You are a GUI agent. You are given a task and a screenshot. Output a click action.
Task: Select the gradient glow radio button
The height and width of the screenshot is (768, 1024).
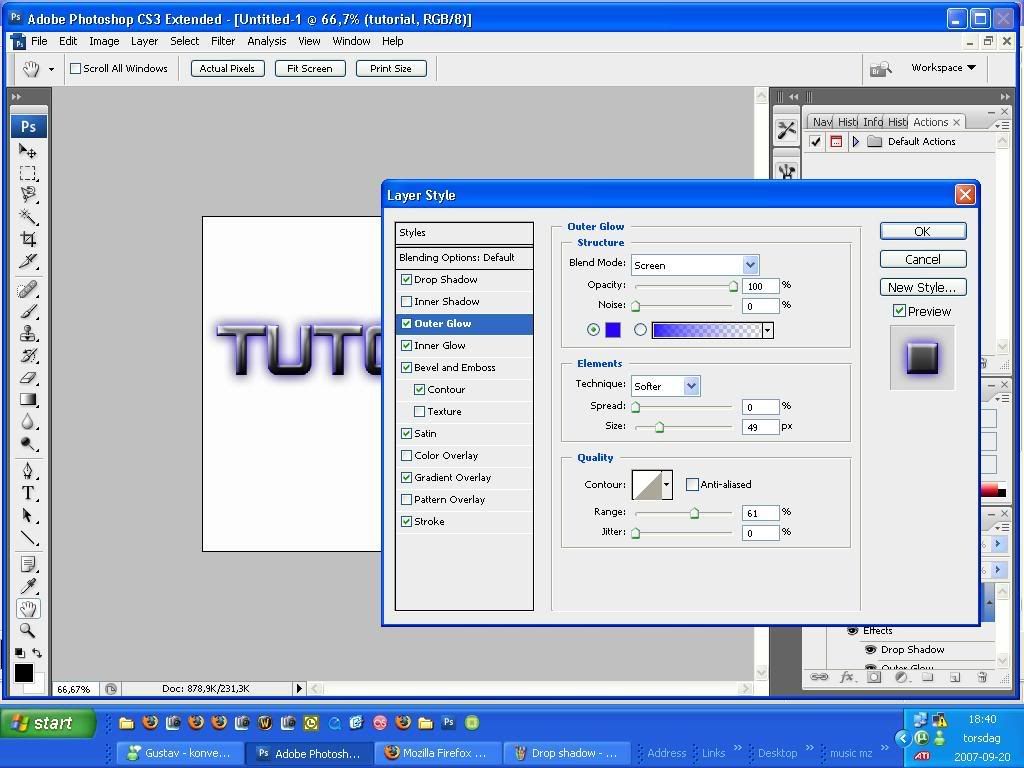[640, 330]
